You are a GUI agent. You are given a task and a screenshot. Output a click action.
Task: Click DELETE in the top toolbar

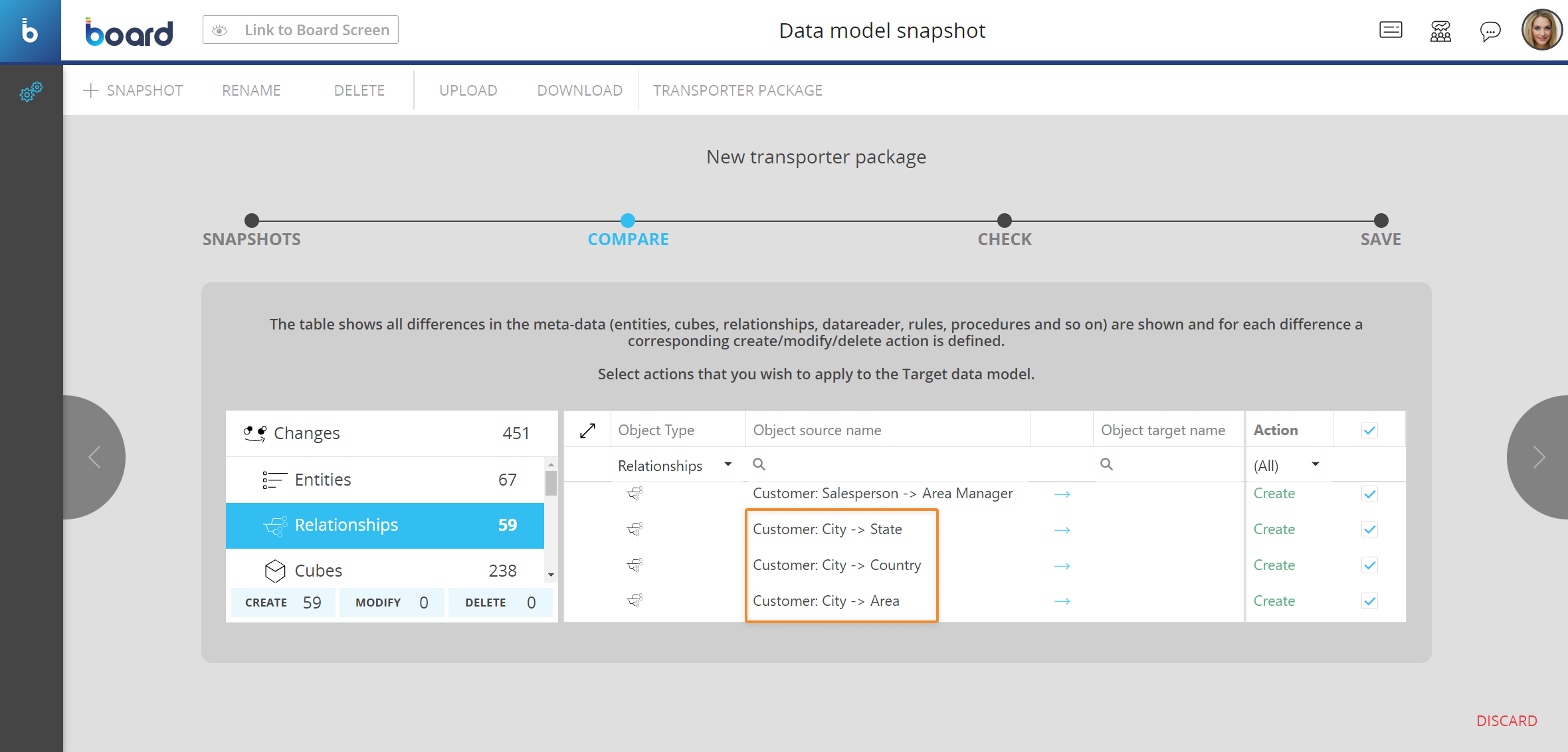359,90
